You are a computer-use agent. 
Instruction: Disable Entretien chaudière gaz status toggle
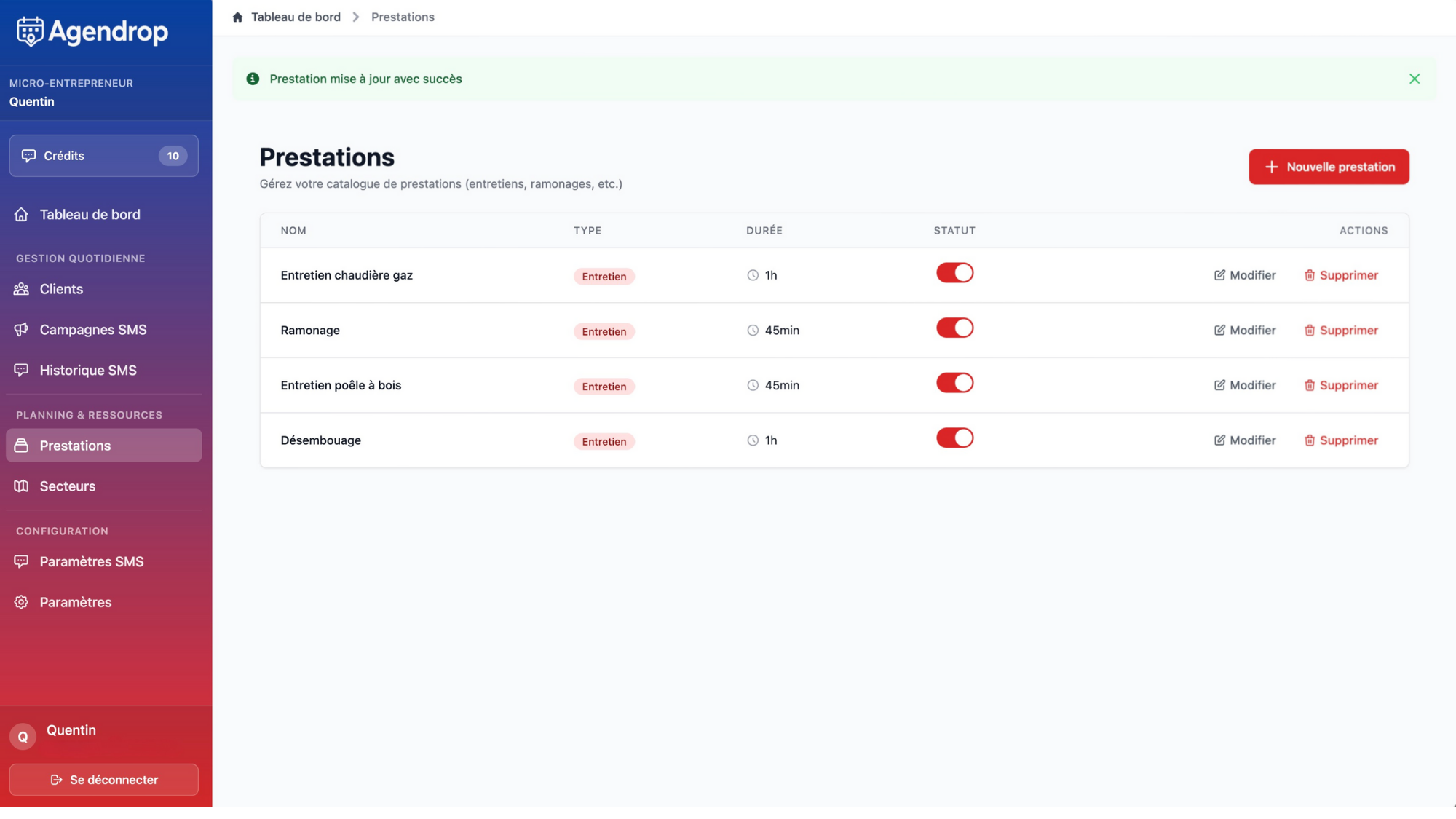point(954,273)
